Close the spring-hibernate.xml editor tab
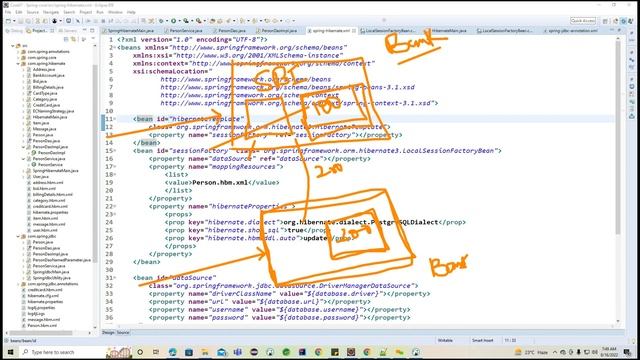This screenshot has height=360, width=640. click(354, 31)
